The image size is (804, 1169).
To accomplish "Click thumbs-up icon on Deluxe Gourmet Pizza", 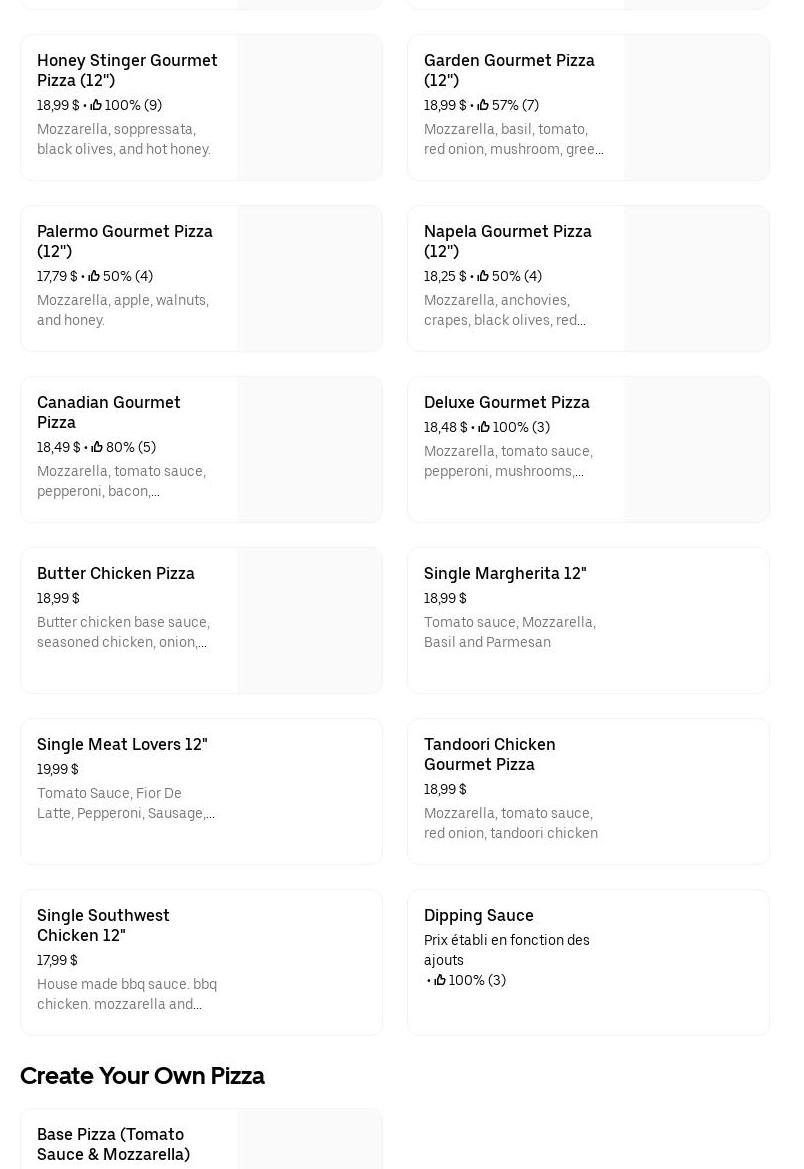I will [484, 427].
